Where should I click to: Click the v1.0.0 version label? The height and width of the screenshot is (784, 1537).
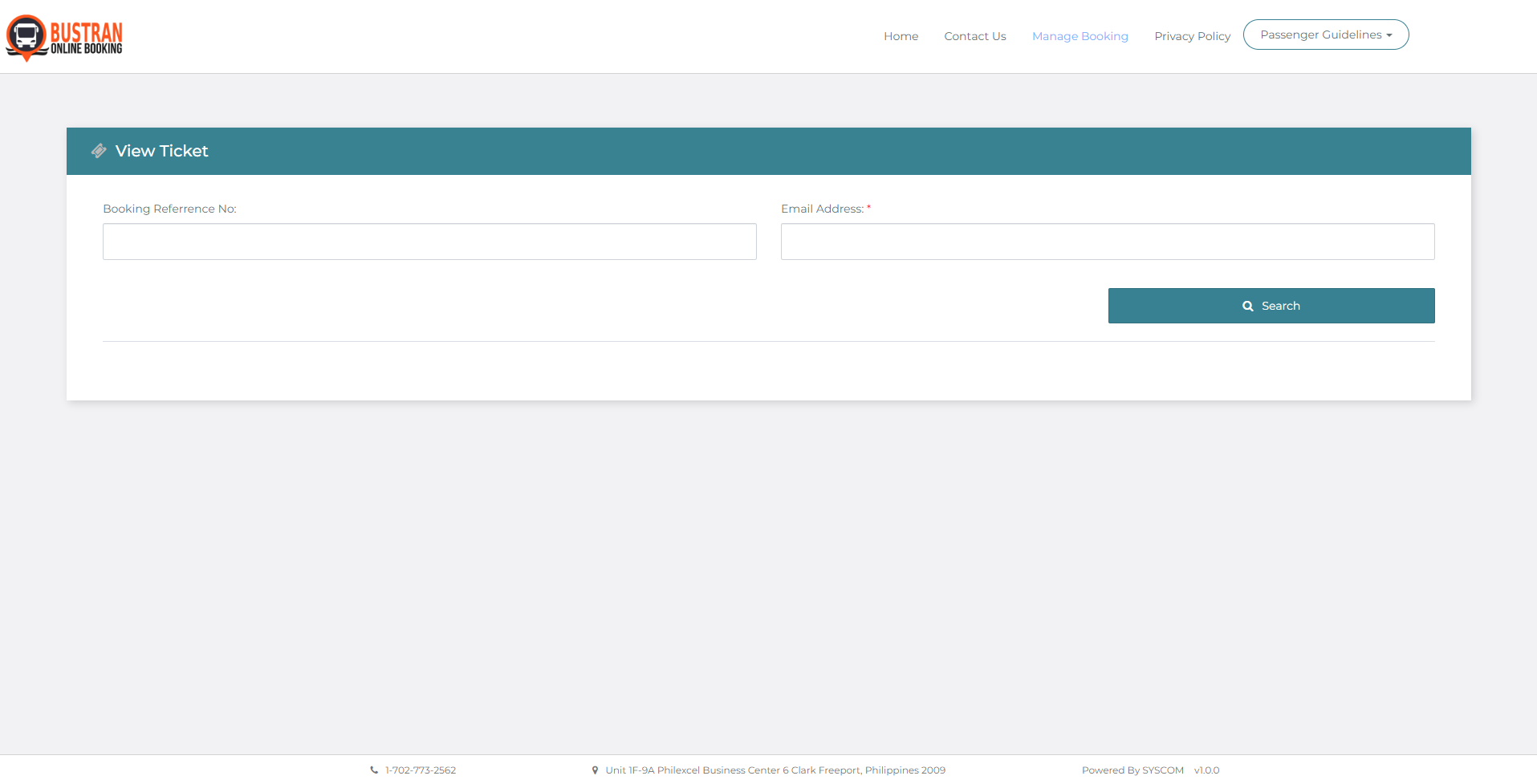[1206, 770]
